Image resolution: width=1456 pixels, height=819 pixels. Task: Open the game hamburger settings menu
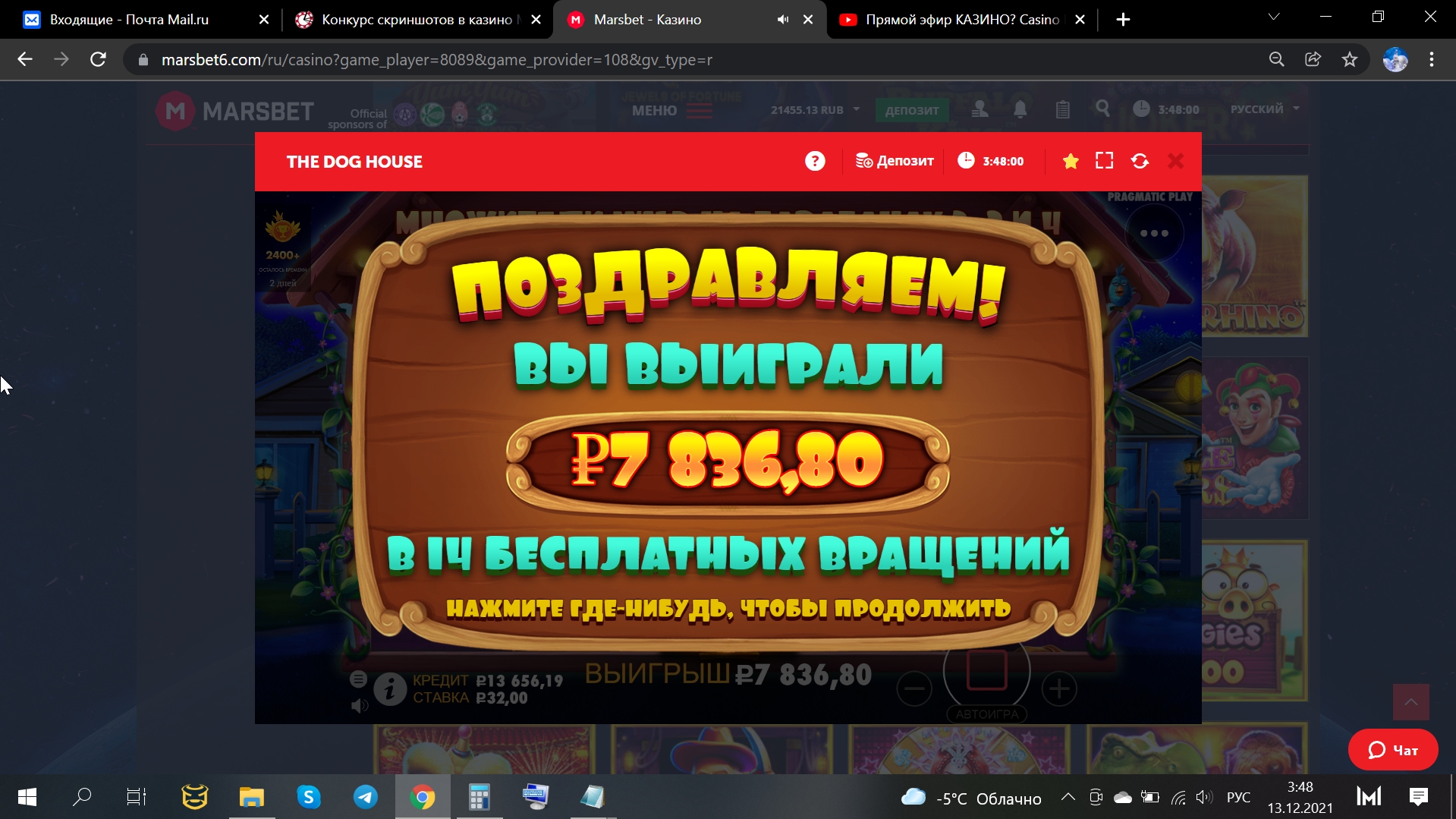pos(359,679)
